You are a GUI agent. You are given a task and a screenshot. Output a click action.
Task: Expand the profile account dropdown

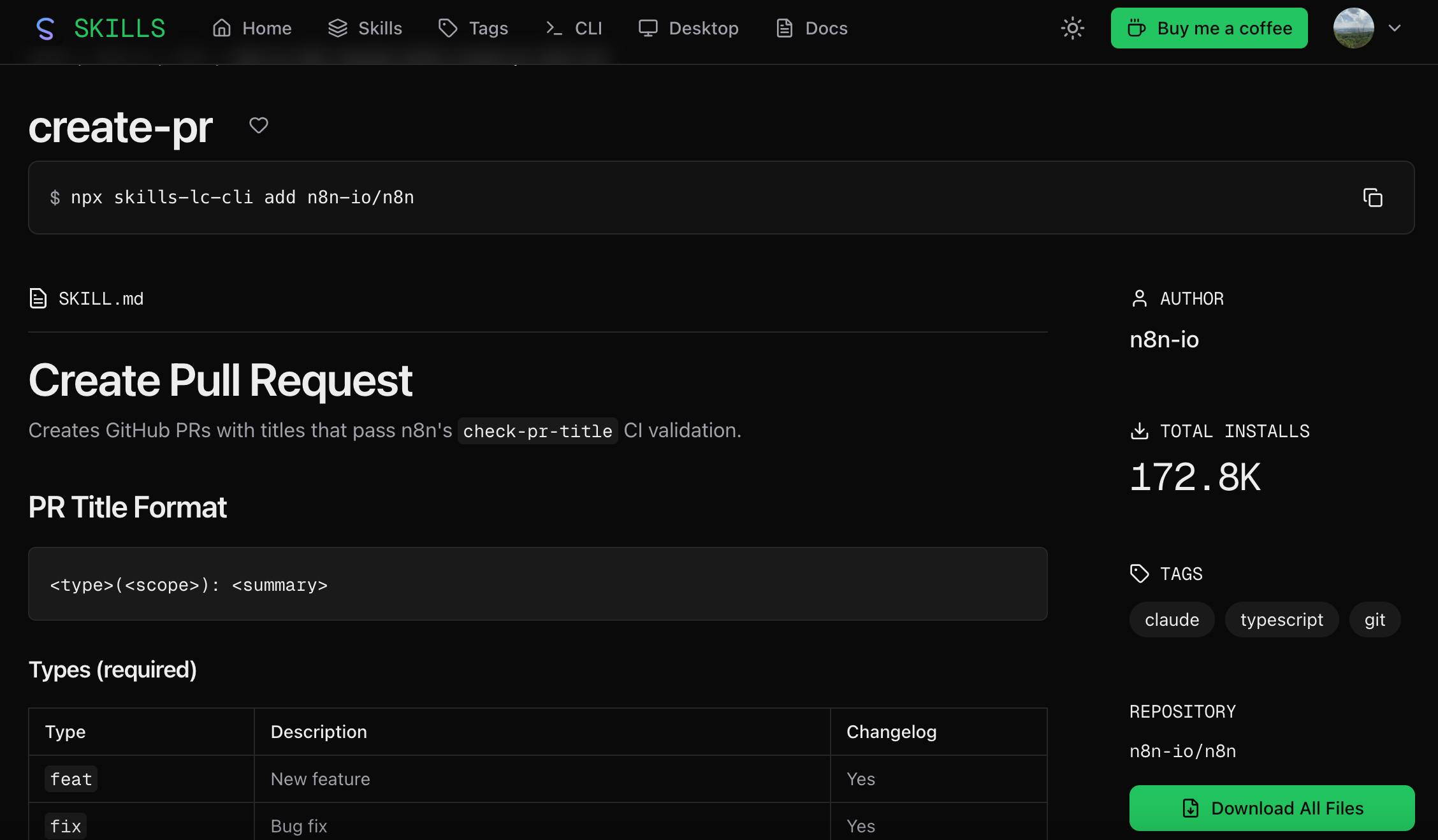click(1395, 28)
